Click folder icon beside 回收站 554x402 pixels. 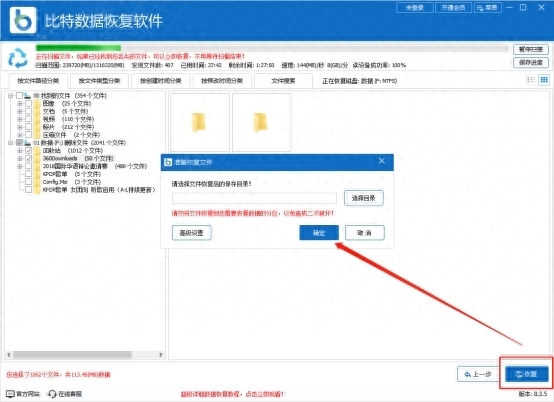(x=37, y=150)
